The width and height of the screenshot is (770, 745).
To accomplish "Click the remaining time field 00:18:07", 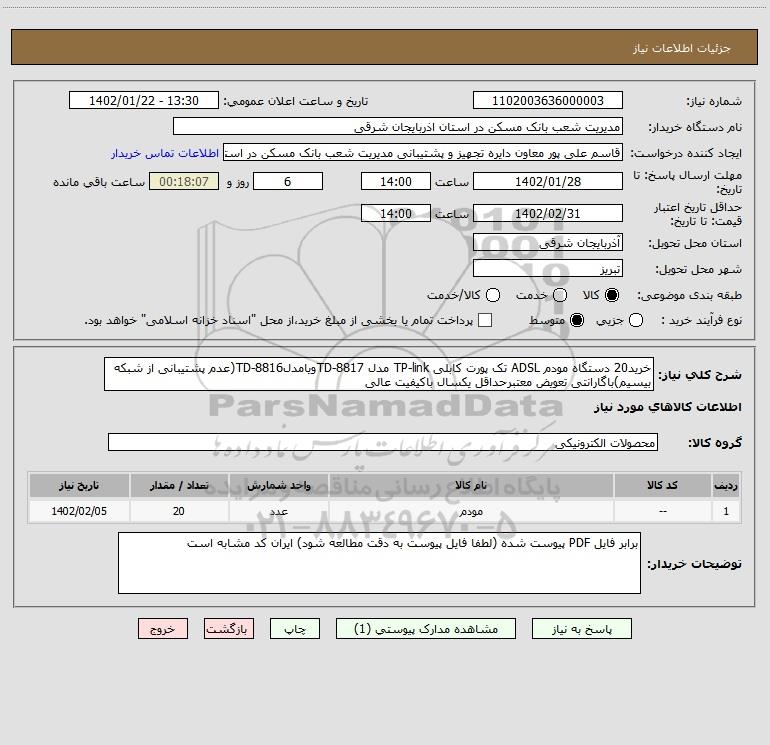I will (x=184, y=181).
